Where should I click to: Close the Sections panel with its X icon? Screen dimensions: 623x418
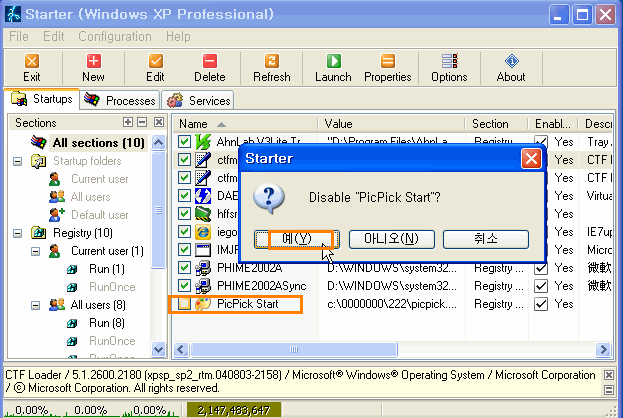(159, 122)
